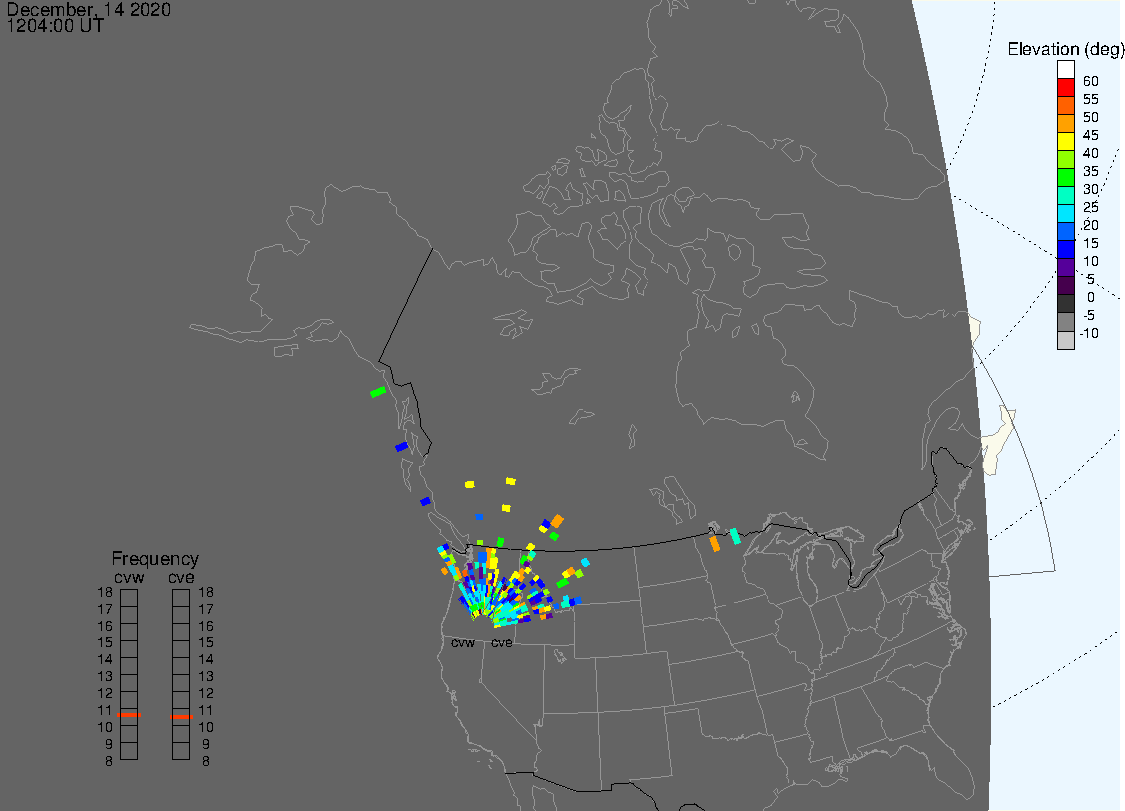
Task: Click the '1204:00 UT' time label
Action: click(55, 26)
